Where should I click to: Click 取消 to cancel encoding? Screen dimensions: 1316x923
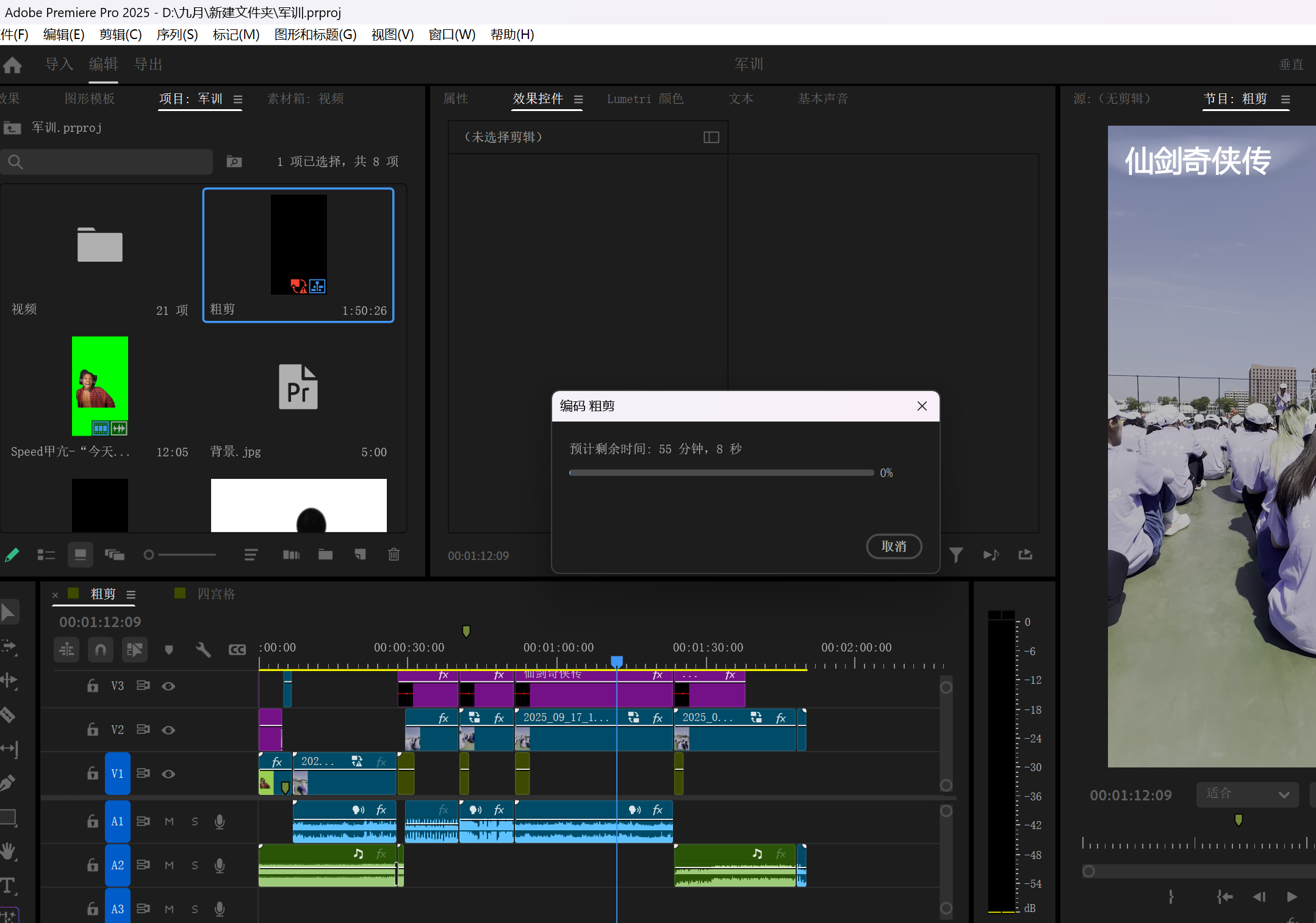click(894, 547)
